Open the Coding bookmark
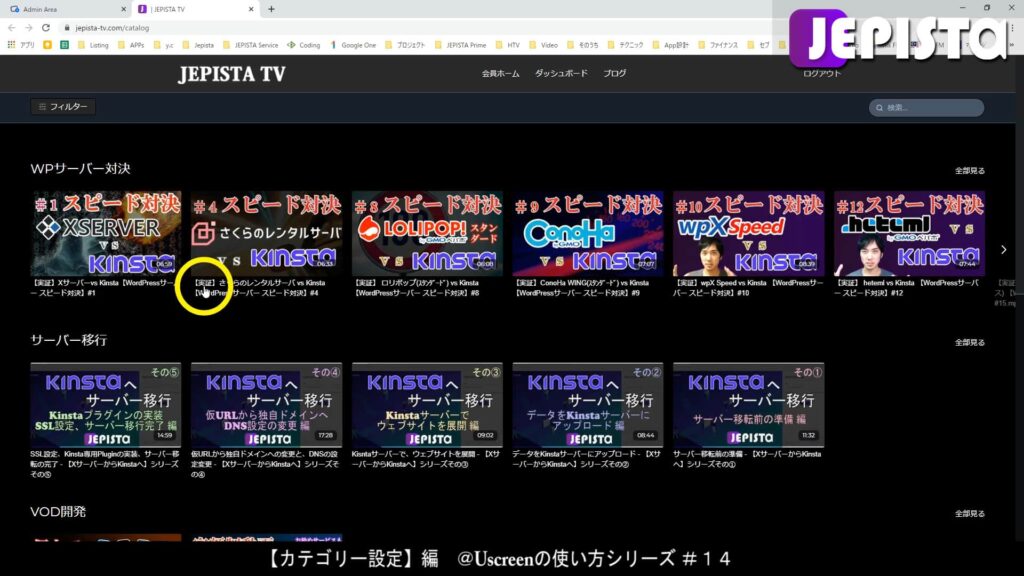This screenshot has height=576, width=1024. 304,45
